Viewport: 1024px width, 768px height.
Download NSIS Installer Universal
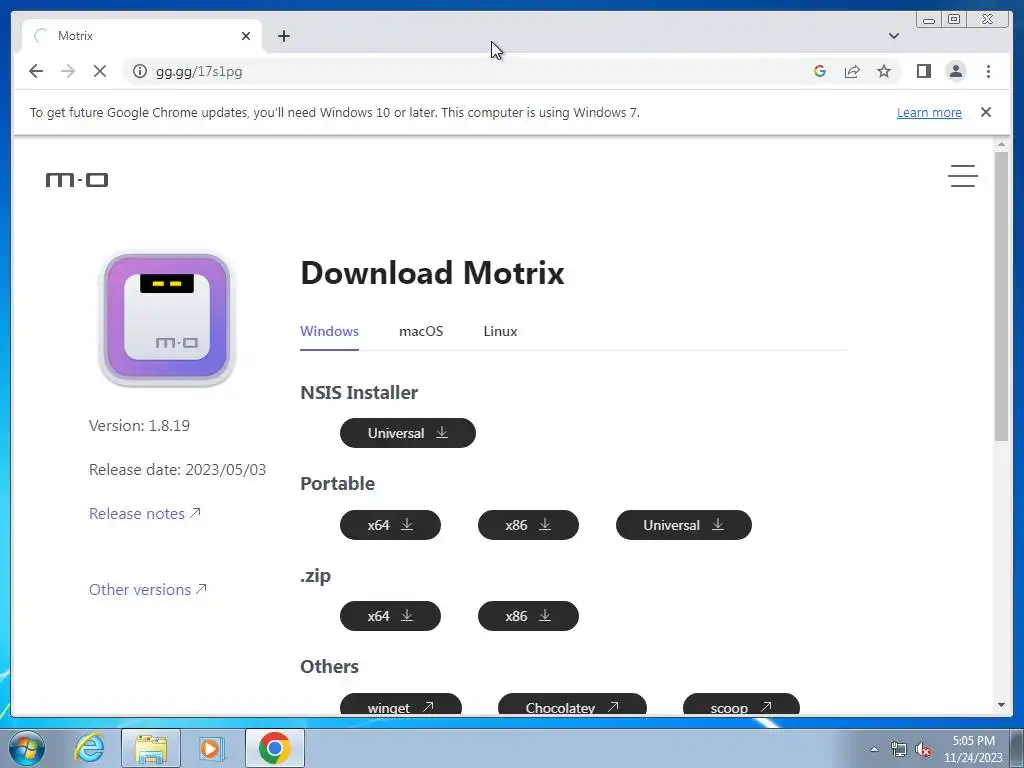click(x=408, y=433)
